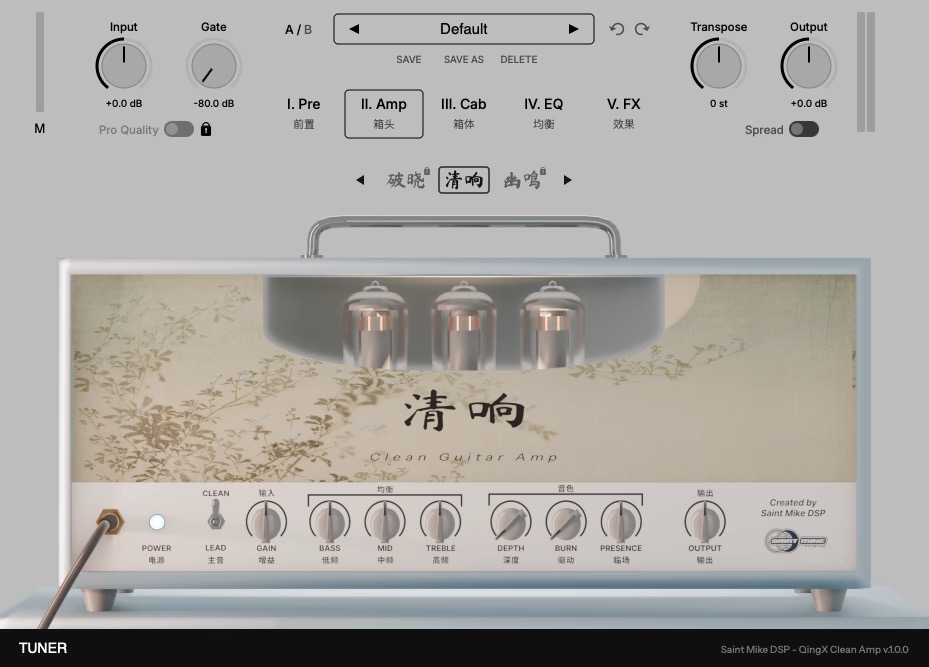929x667 pixels.
Task: Click the Clean Guitar Amp label
Action: click(464, 457)
